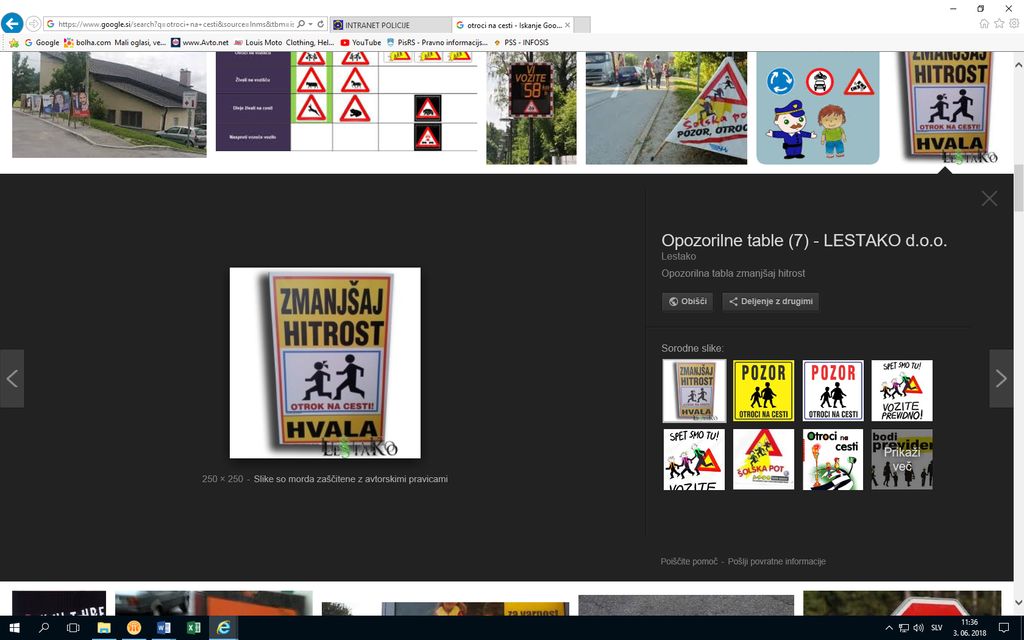
Task: Refresh the page with the reload icon
Action: pyautogui.click(x=322, y=23)
